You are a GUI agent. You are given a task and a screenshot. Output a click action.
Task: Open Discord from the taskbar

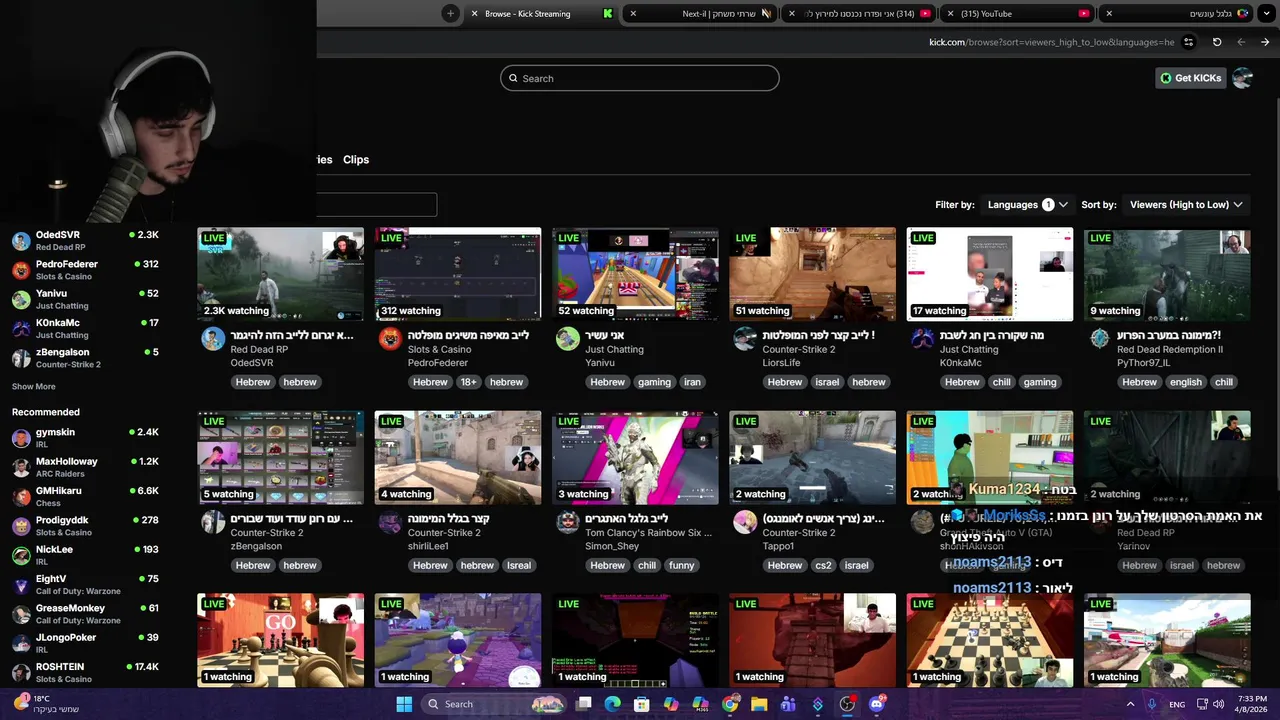(x=877, y=704)
